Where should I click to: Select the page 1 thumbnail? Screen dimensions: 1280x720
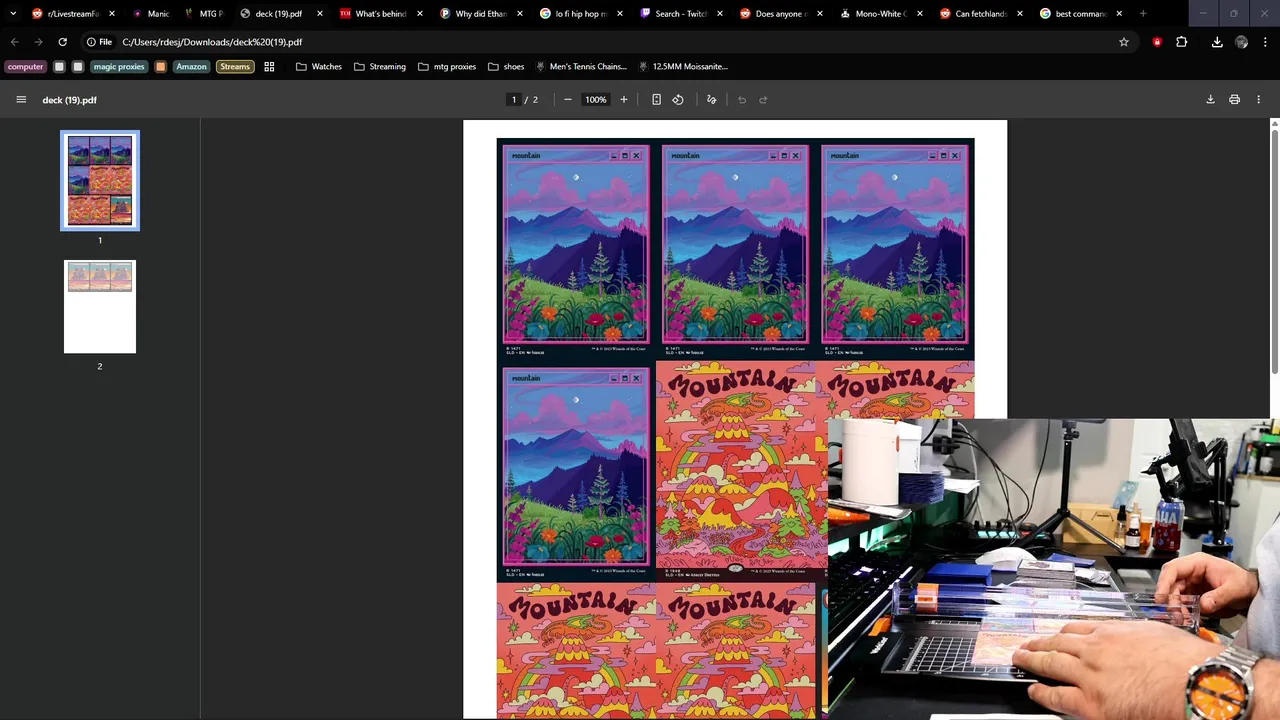100,181
